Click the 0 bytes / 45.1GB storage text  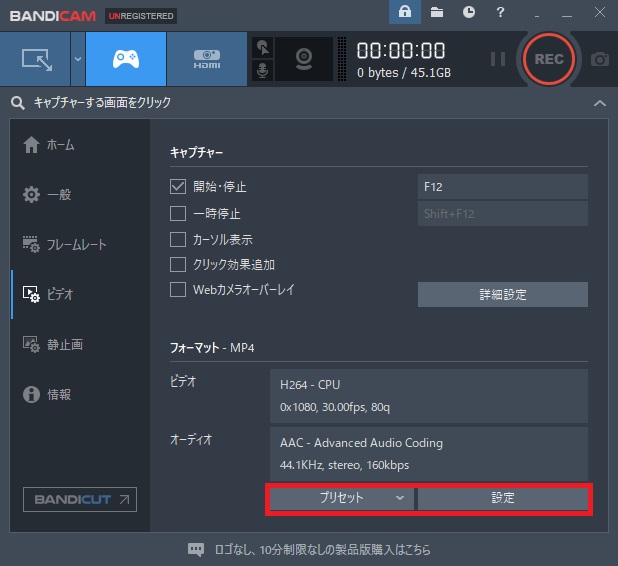404,73
